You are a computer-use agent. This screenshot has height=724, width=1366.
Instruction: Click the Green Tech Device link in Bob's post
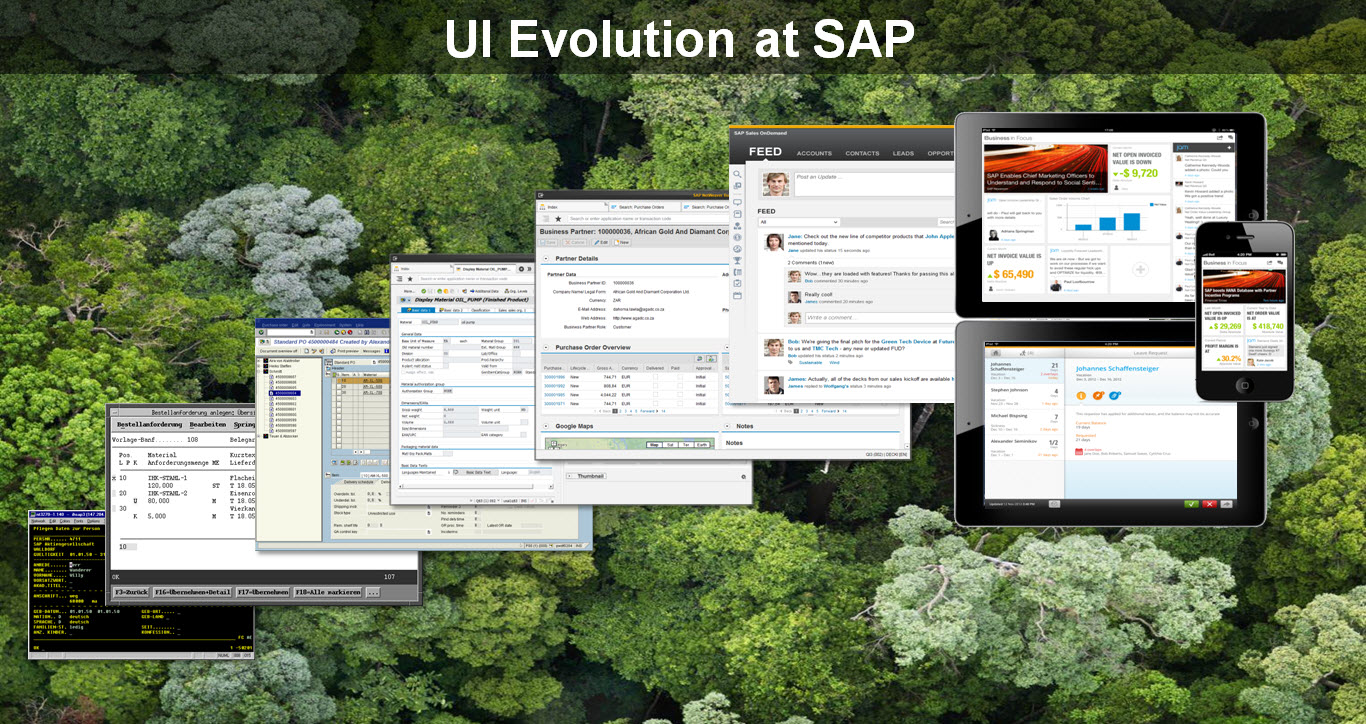click(x=906, y=341)
